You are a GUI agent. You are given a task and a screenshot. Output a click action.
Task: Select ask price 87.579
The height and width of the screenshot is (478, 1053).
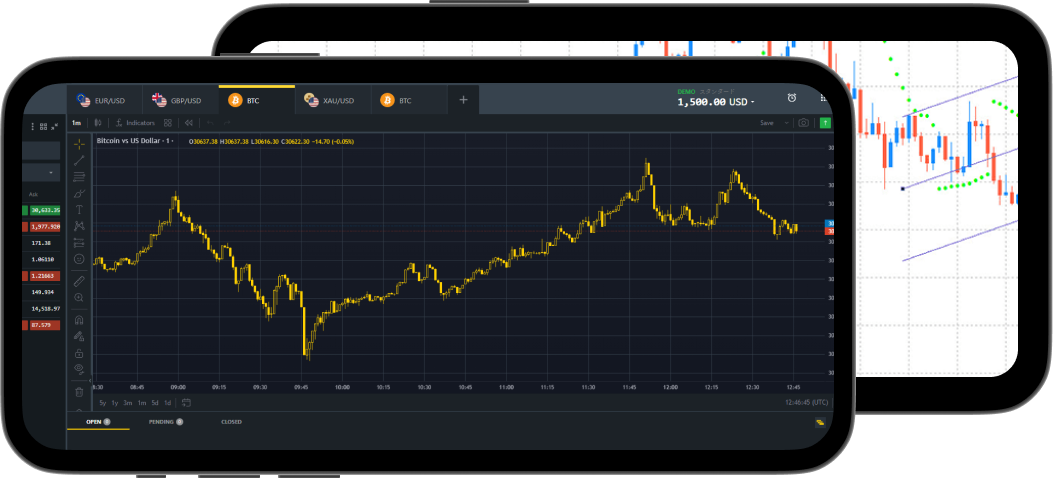tap(44, 325)
